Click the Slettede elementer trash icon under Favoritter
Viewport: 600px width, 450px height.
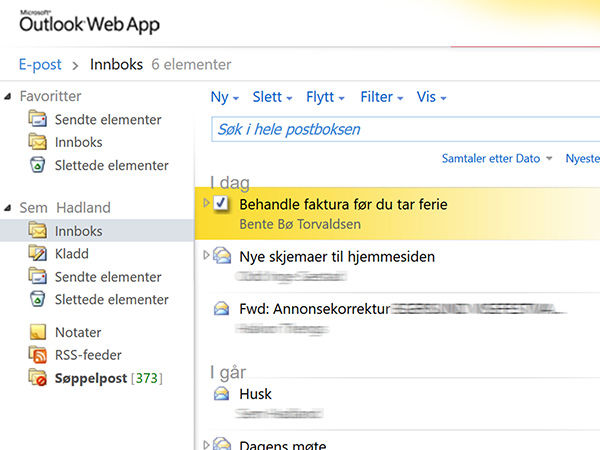(x=38, y=165)
